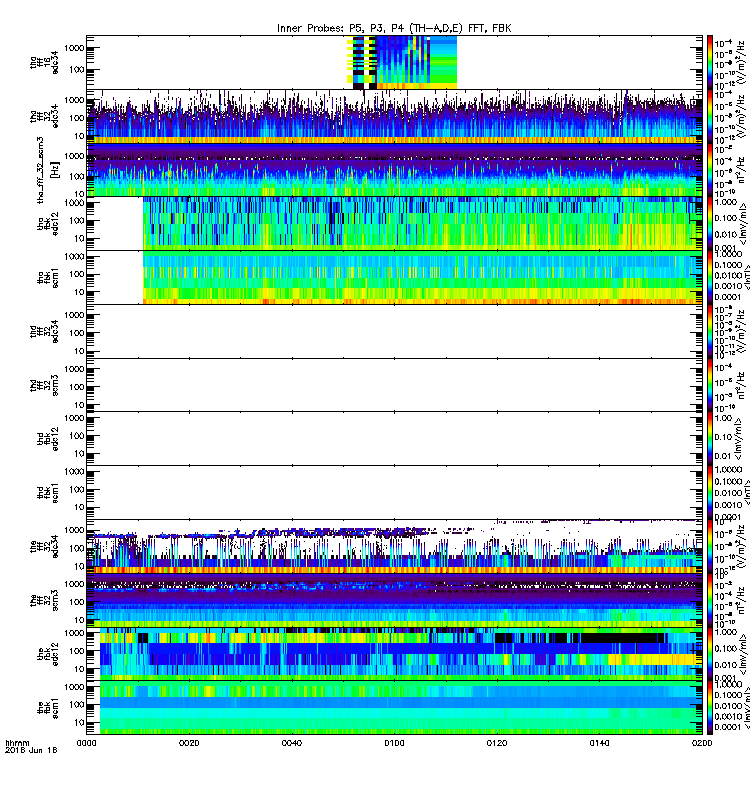Viewport: 750px width, 800px height.
Task: Click the color bar of the fff 32 scm3
Action: tap(710, 600)
